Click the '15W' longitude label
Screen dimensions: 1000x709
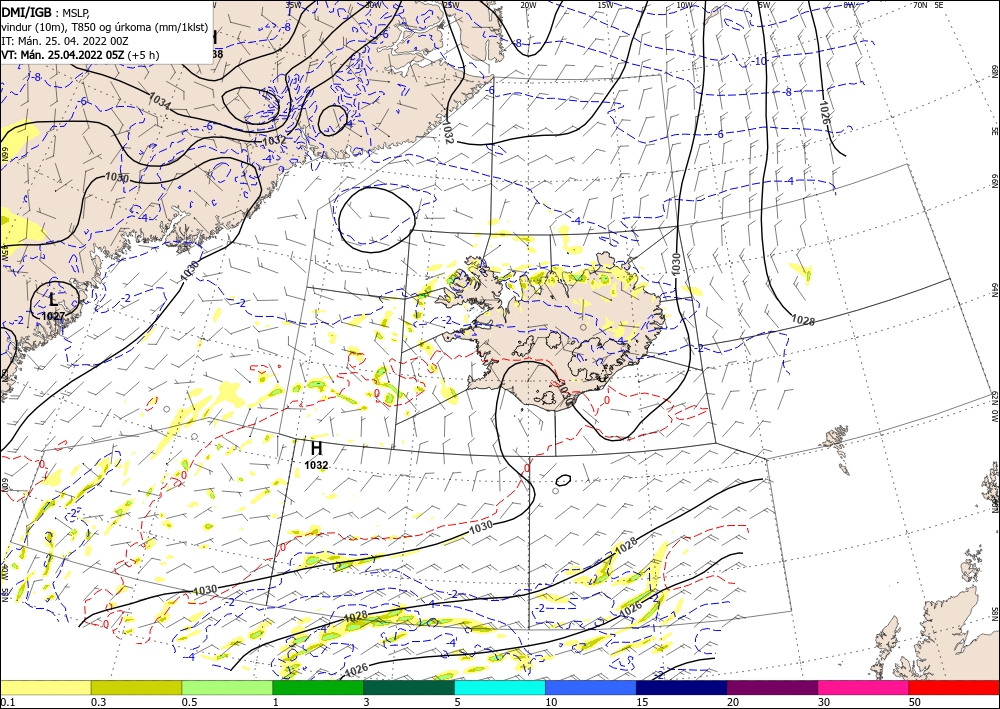click(606, 5)
